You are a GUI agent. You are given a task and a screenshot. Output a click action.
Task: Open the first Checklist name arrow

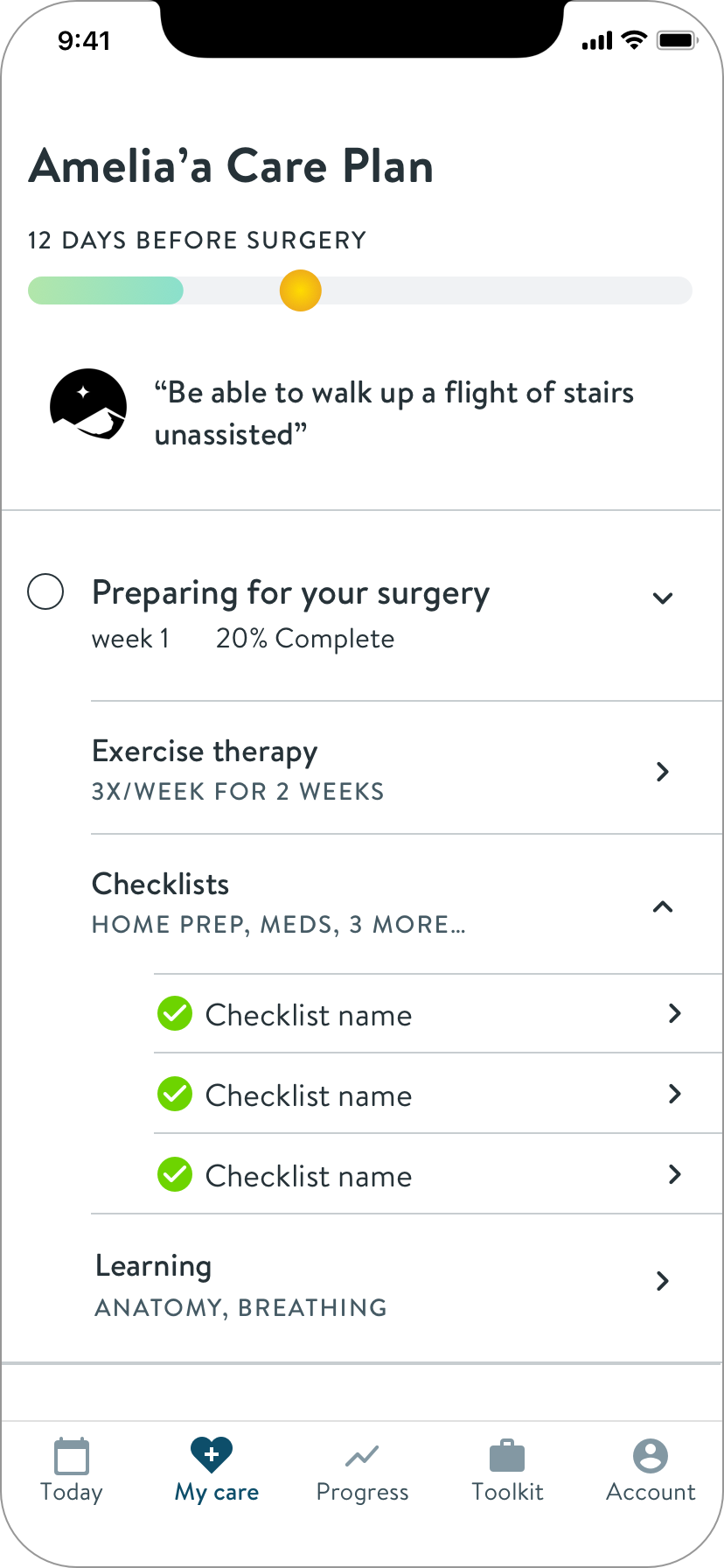(674, 1014)
